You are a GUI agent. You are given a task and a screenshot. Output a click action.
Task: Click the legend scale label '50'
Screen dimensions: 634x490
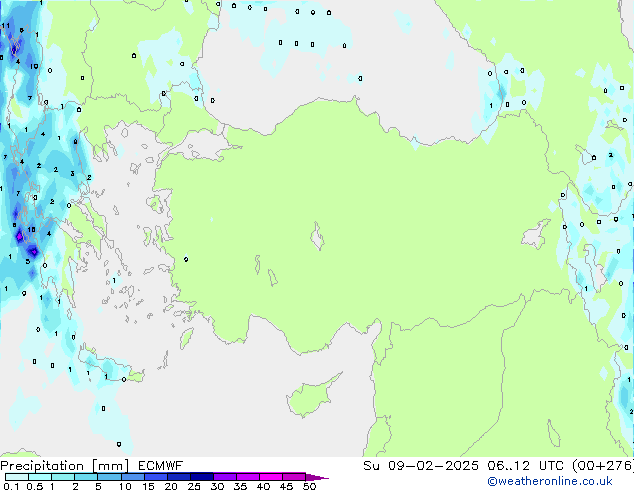point(309,486)
